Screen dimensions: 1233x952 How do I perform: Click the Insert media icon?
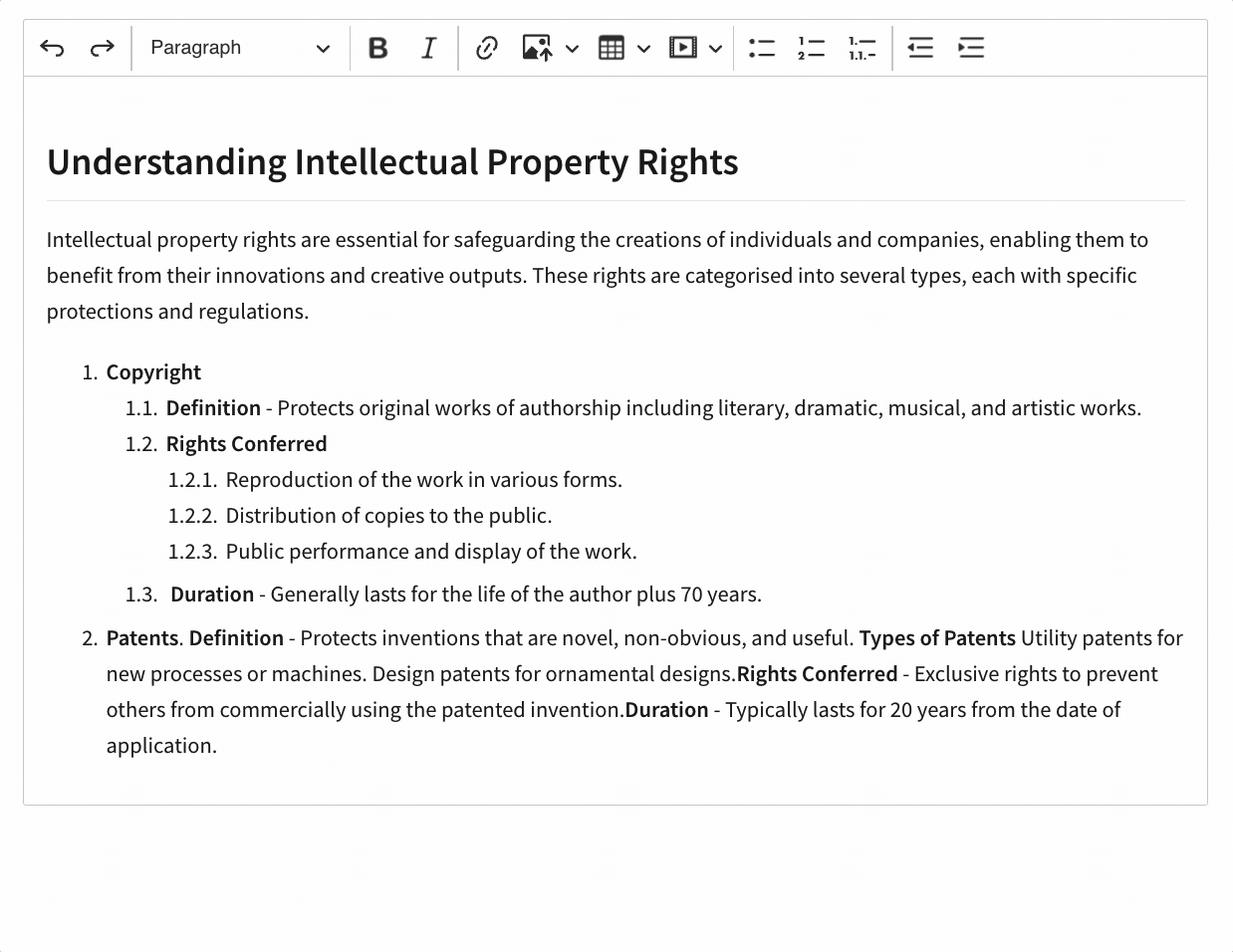pos(682,48)
